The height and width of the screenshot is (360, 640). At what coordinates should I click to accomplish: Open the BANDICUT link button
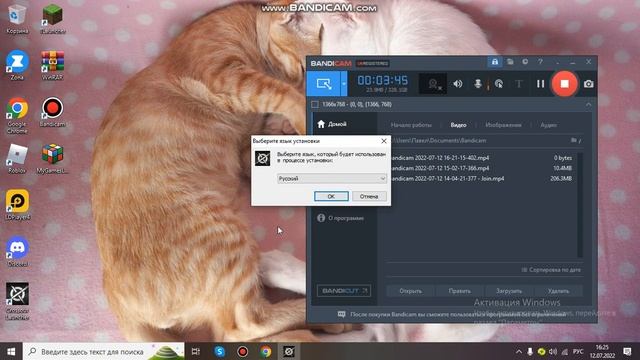pos(344,291)
